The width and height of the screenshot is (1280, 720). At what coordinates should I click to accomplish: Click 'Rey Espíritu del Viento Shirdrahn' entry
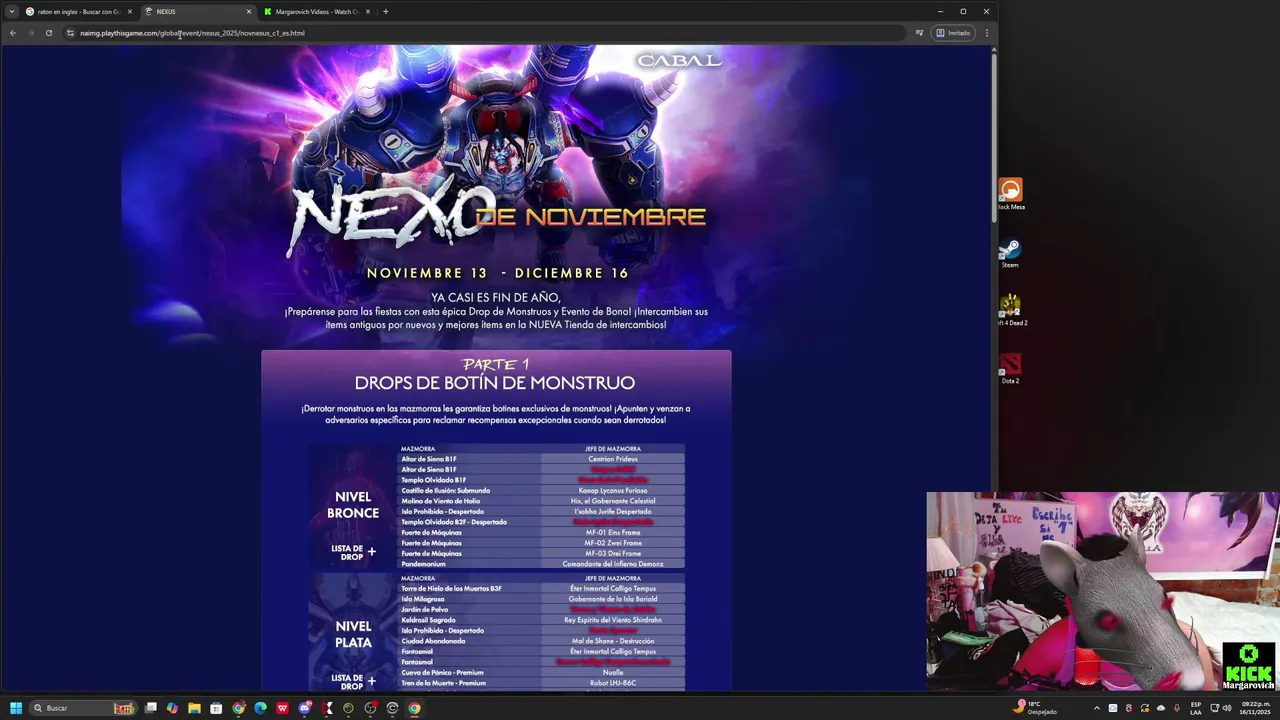pos(613,620)
